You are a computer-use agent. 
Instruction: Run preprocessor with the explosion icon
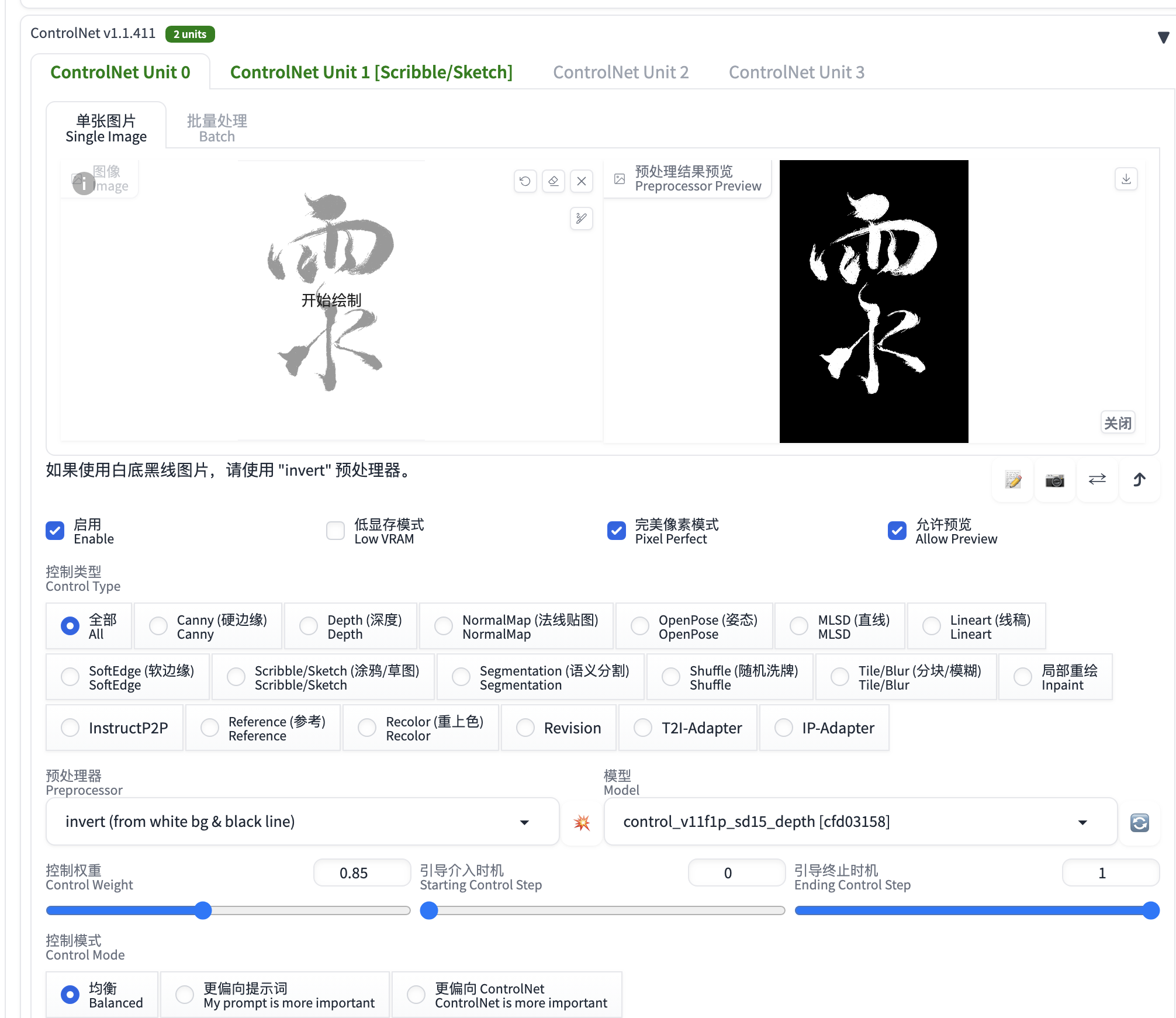point(582,822)
